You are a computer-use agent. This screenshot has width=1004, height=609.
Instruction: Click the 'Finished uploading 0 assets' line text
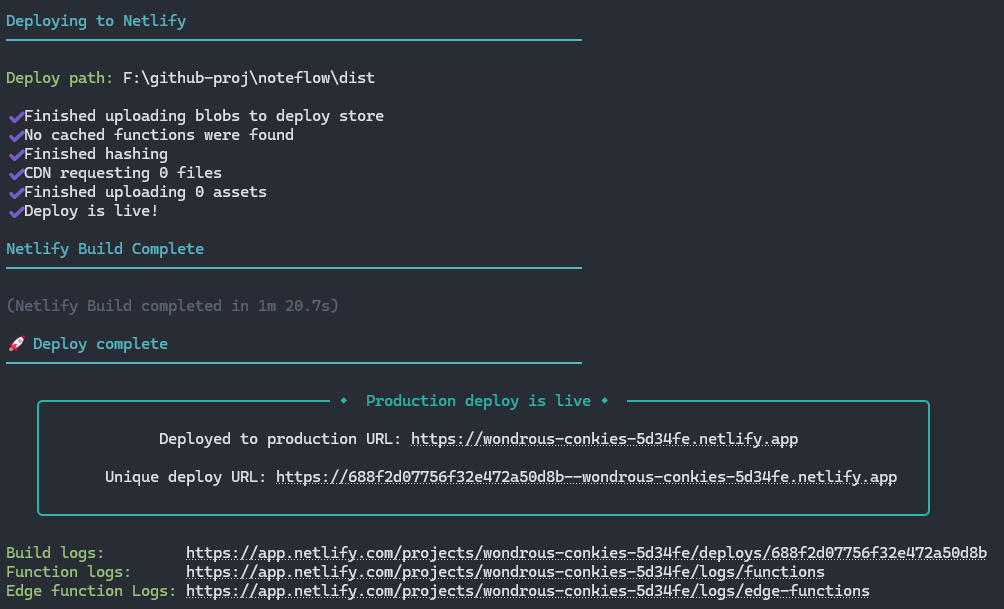(145, 192)
